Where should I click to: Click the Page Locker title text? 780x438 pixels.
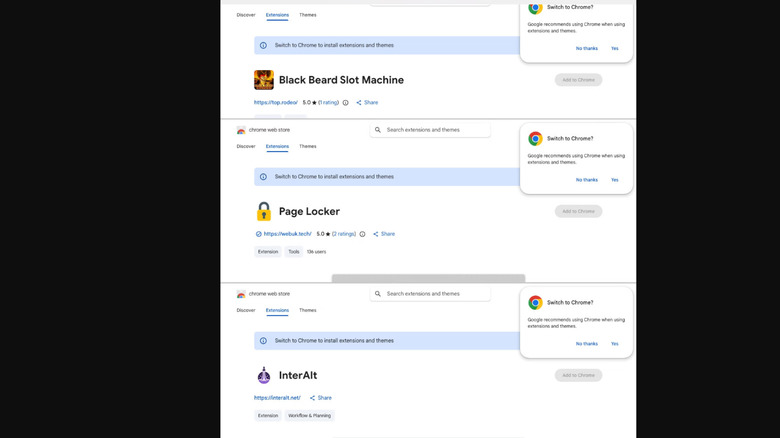click(309, 212)
